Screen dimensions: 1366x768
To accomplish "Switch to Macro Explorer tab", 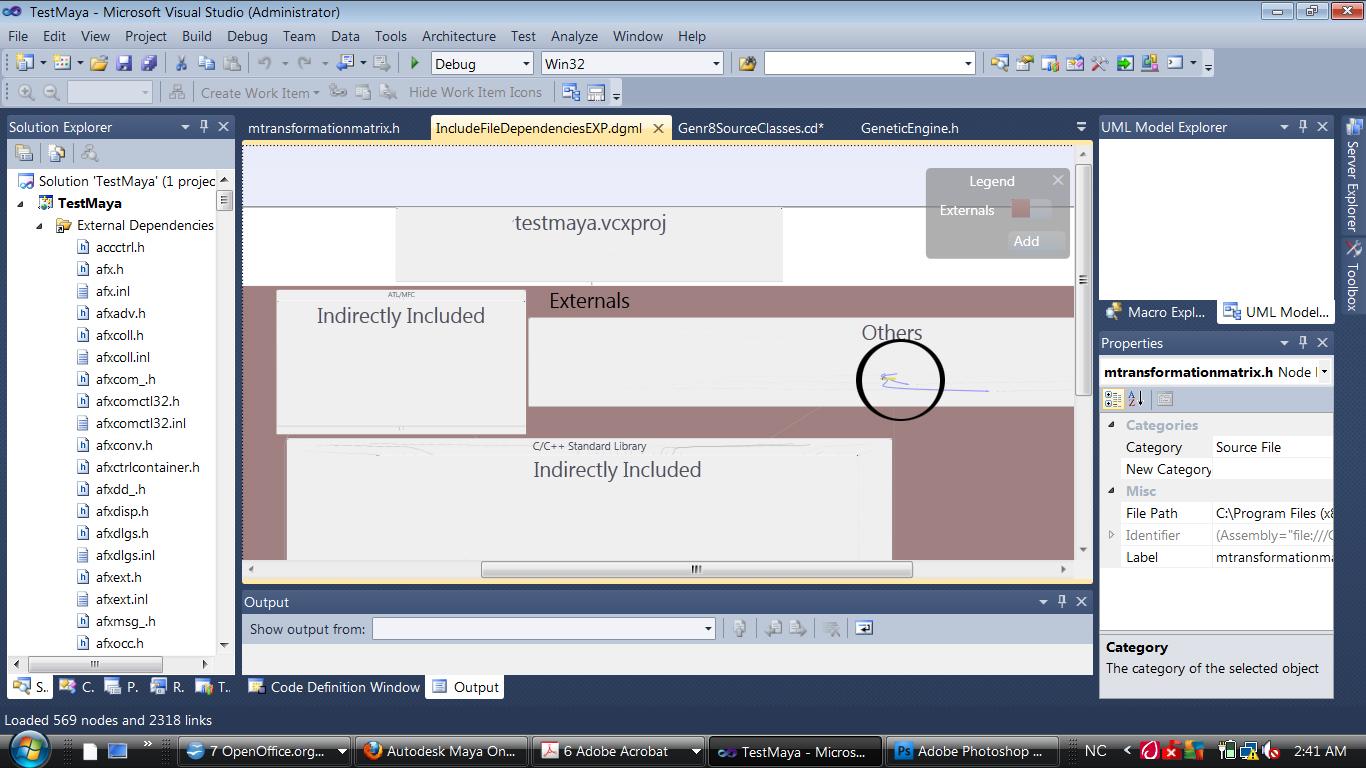I will click(1156, 312).
